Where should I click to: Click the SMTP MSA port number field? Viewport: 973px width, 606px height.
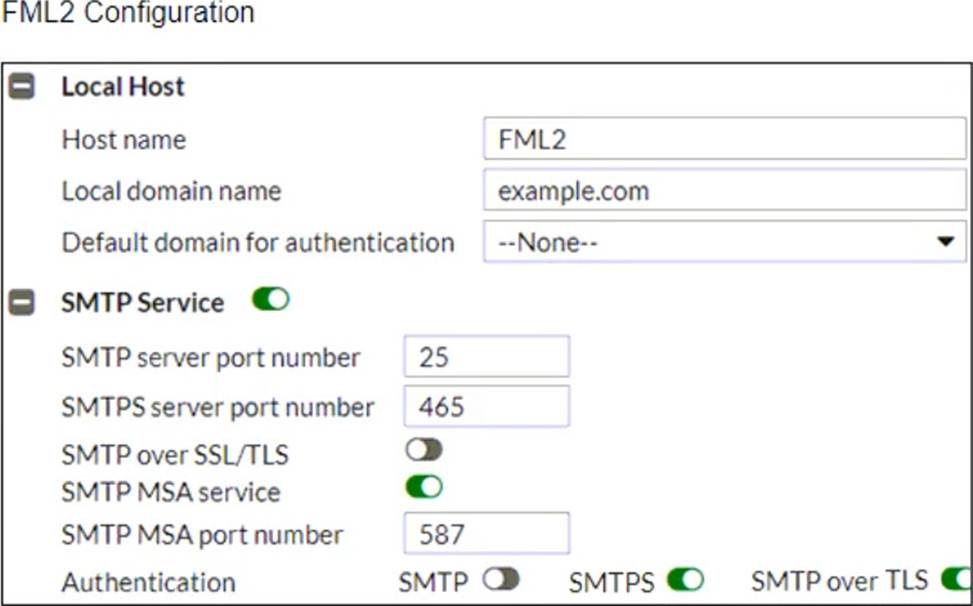point(486,533)
